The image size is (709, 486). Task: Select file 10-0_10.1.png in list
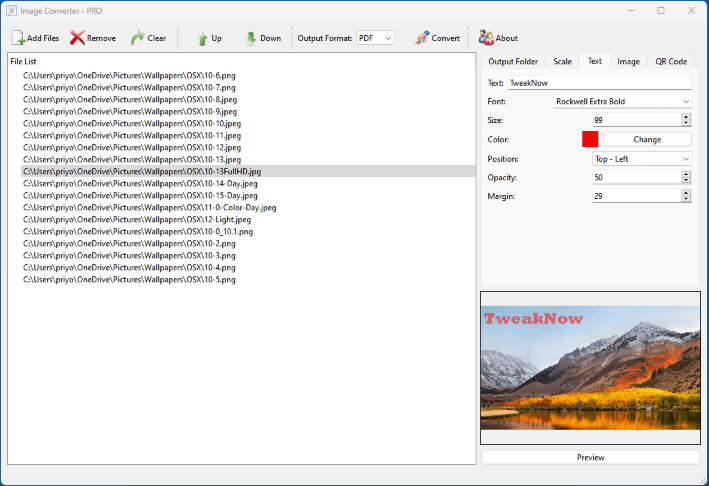(138, 231)
